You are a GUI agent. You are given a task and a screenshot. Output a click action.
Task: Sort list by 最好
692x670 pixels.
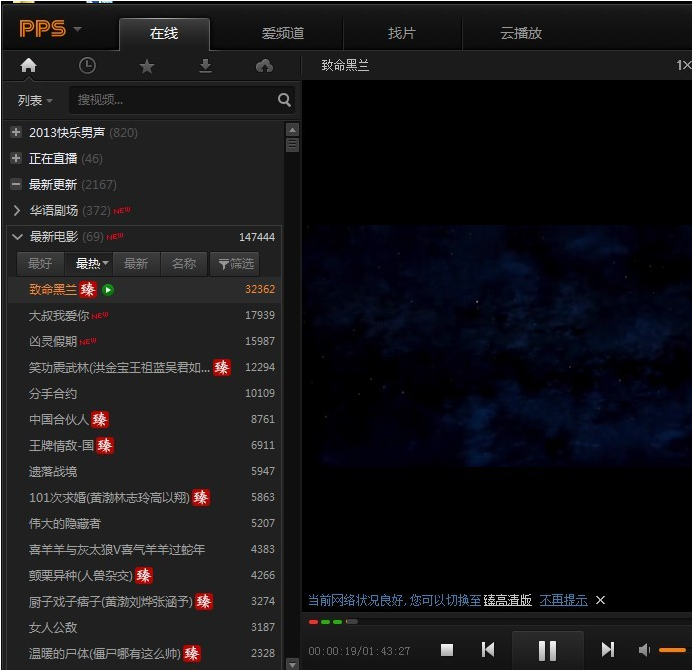(40, 264)
